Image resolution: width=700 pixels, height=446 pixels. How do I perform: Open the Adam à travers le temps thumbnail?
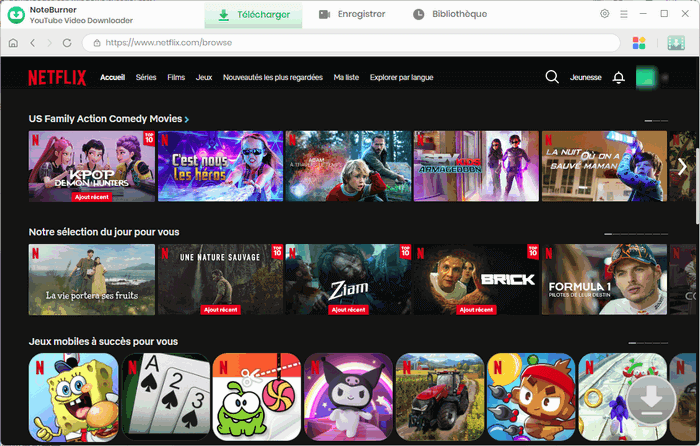pyautogui.click(x=348, y=166)
